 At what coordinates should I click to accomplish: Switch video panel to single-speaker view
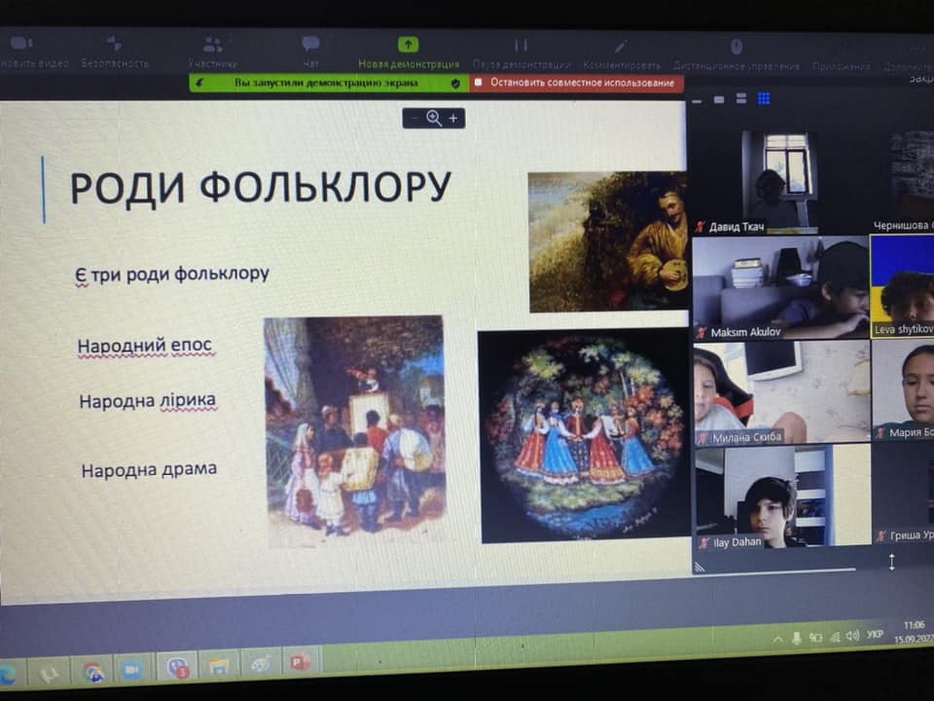719,99
